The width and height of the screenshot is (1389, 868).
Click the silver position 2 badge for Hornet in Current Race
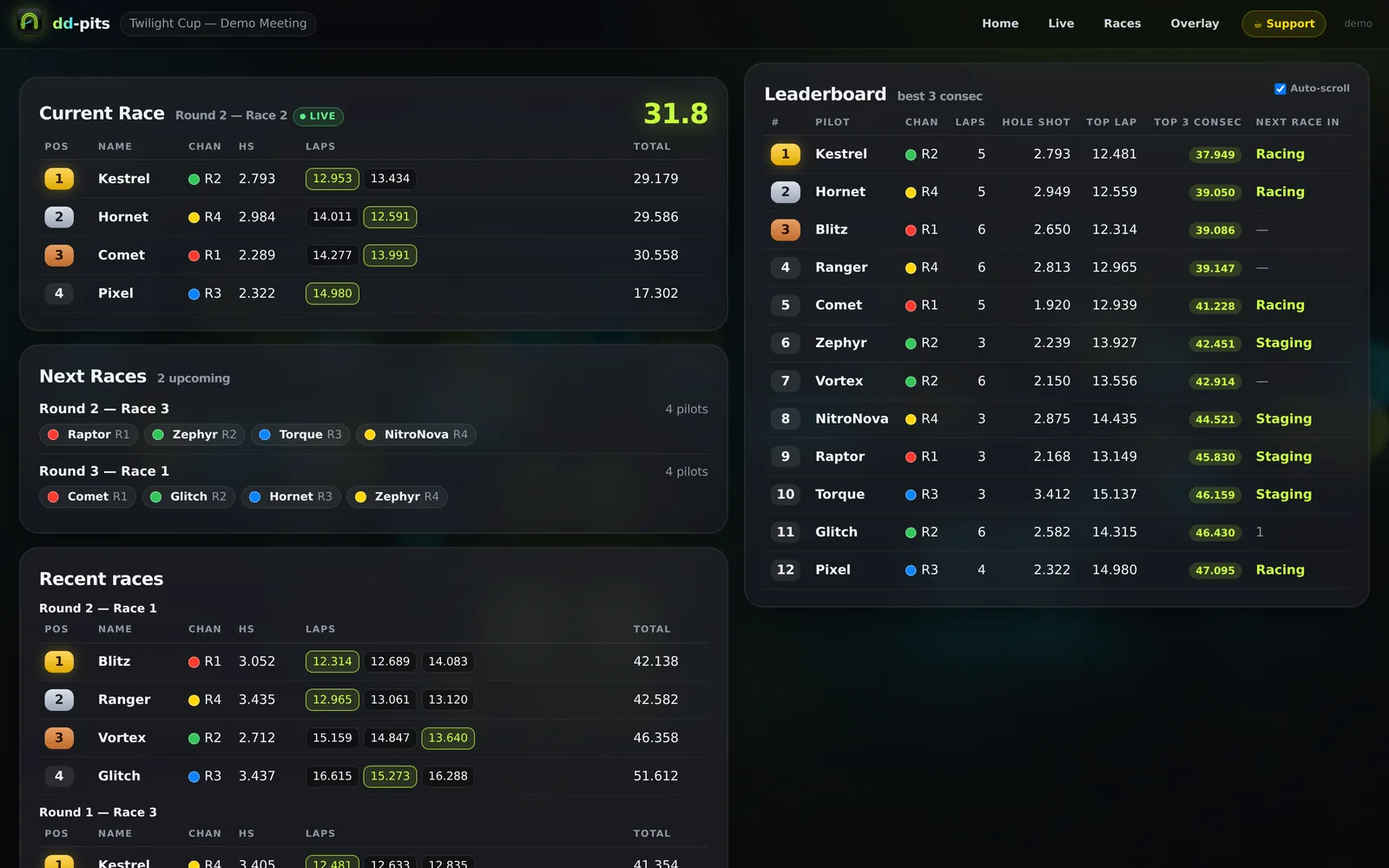[59, 217]
